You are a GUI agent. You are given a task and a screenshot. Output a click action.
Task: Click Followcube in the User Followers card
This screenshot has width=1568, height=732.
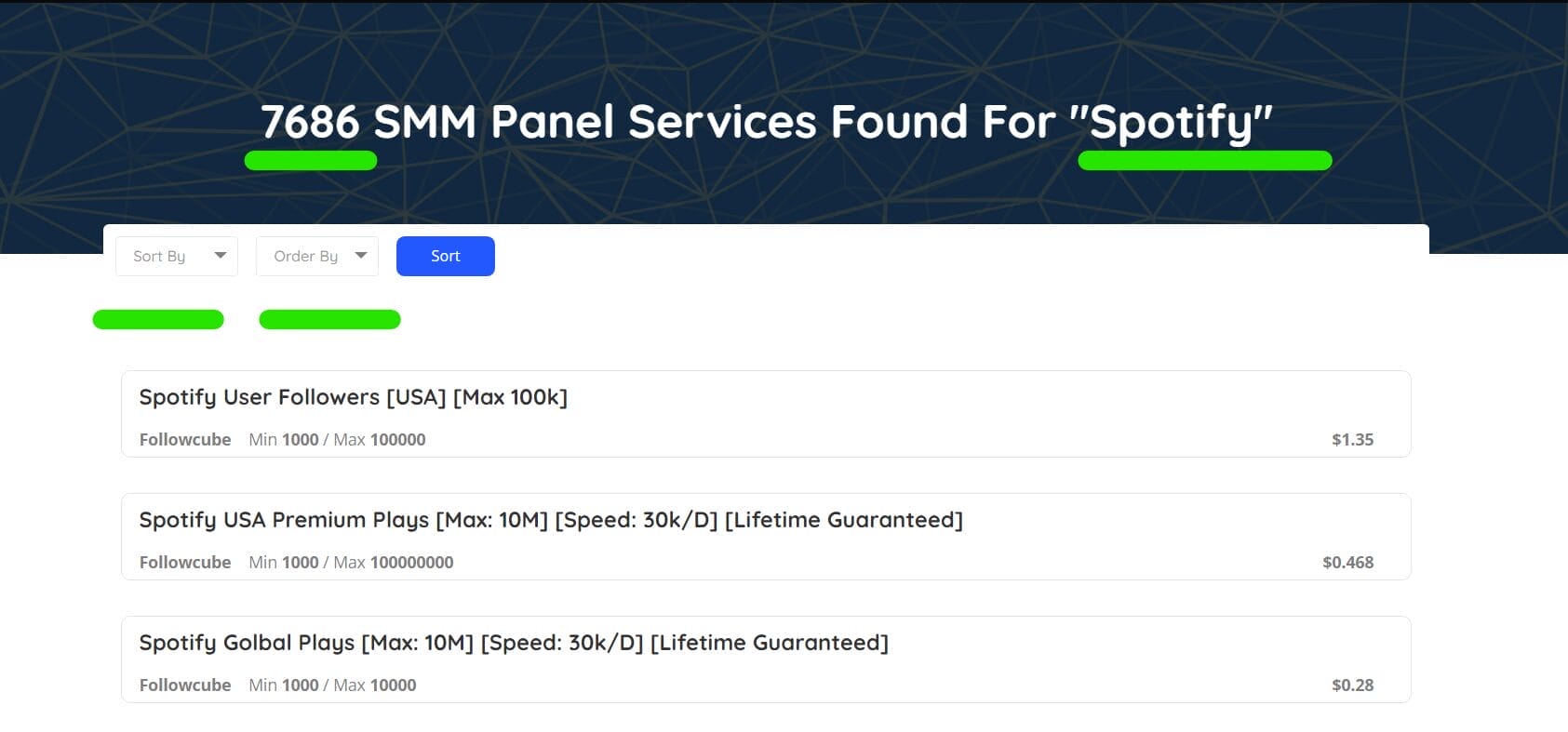pos(185,440)
